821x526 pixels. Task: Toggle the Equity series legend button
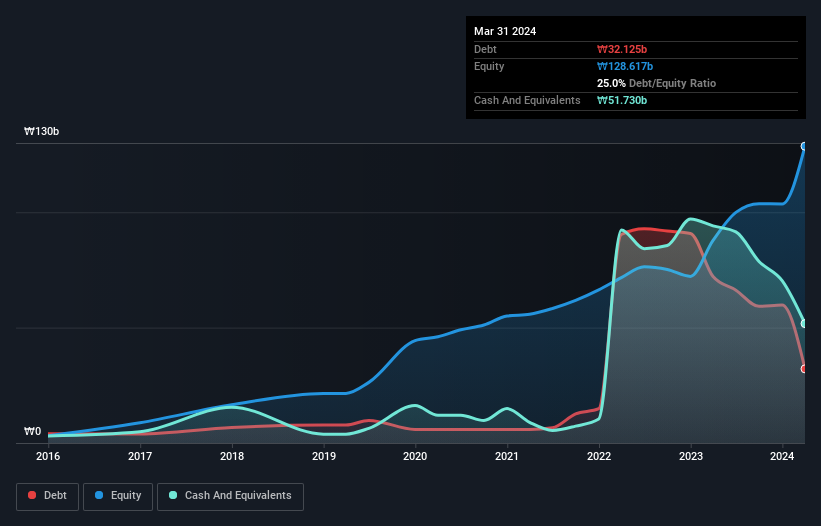click(118, 496)
